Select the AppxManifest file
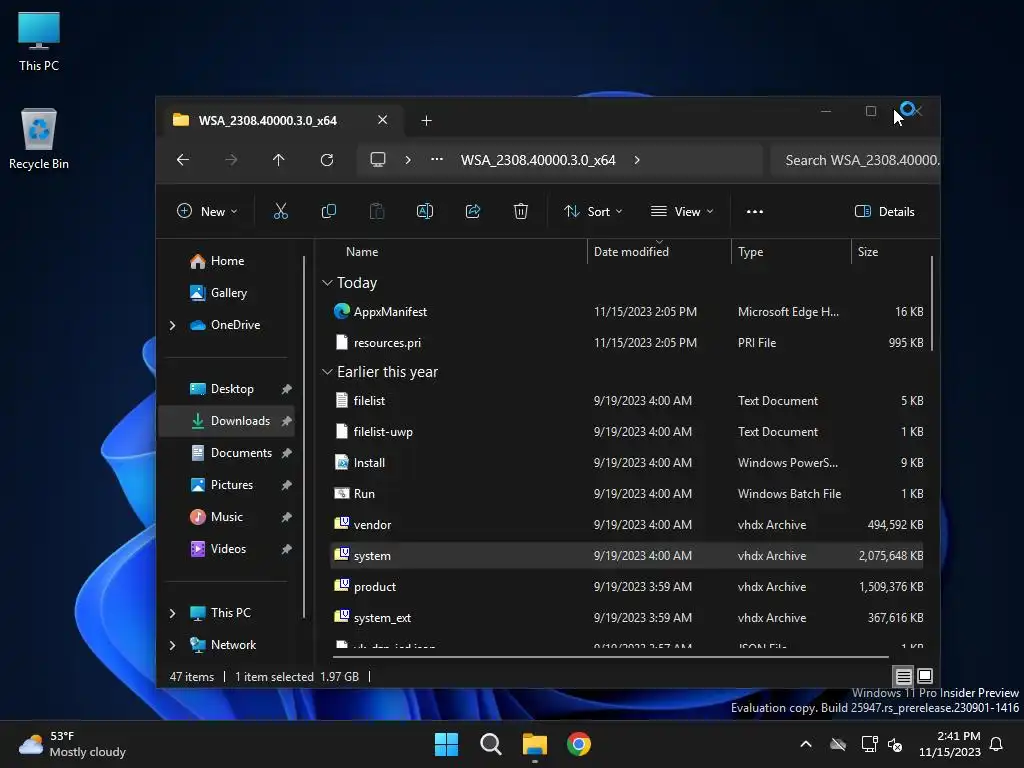This screenshot has height=768, width=1024. click(x=626, y=312)
